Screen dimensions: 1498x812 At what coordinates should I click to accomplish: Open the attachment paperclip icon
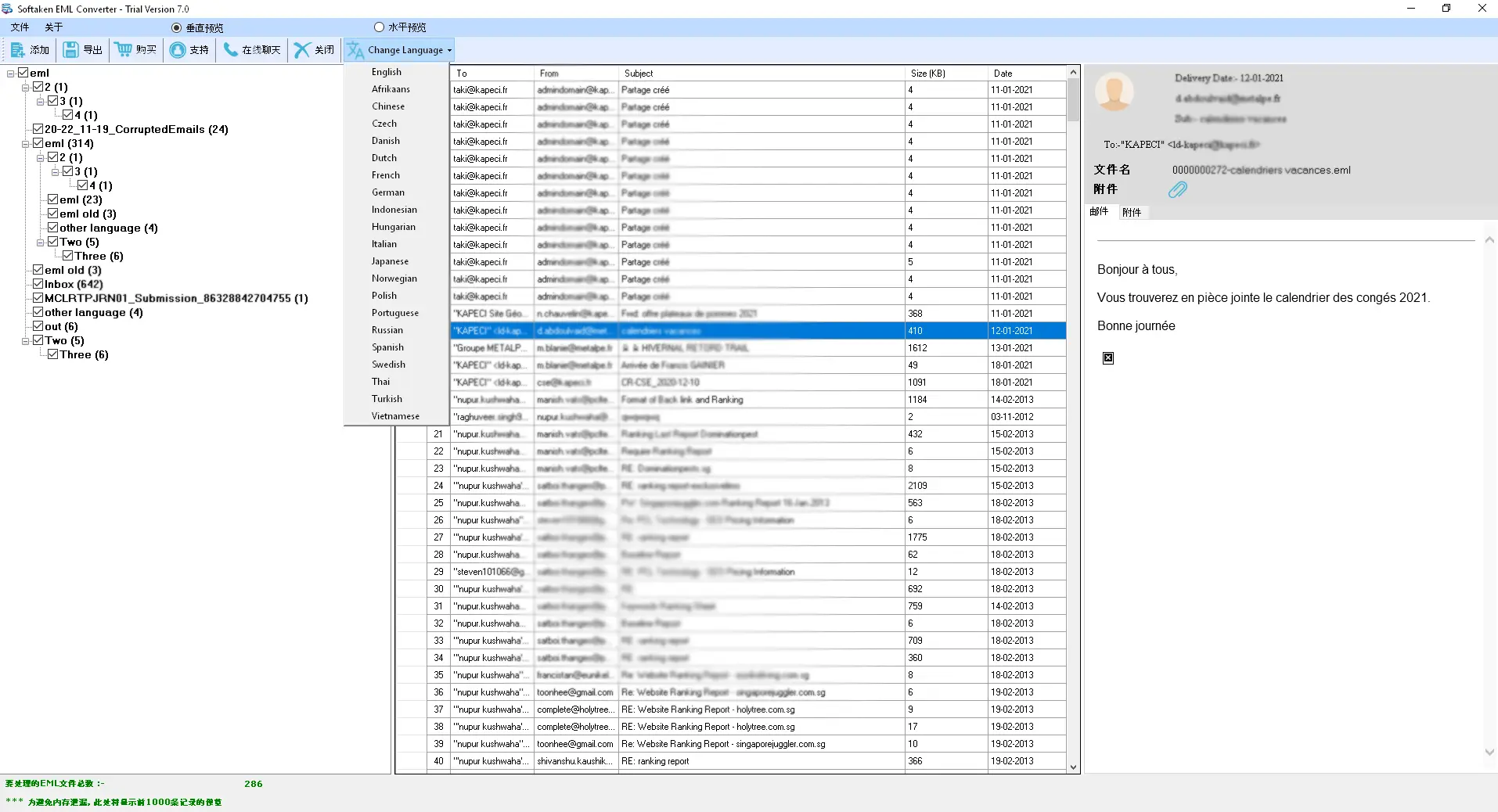point(1179,189)
